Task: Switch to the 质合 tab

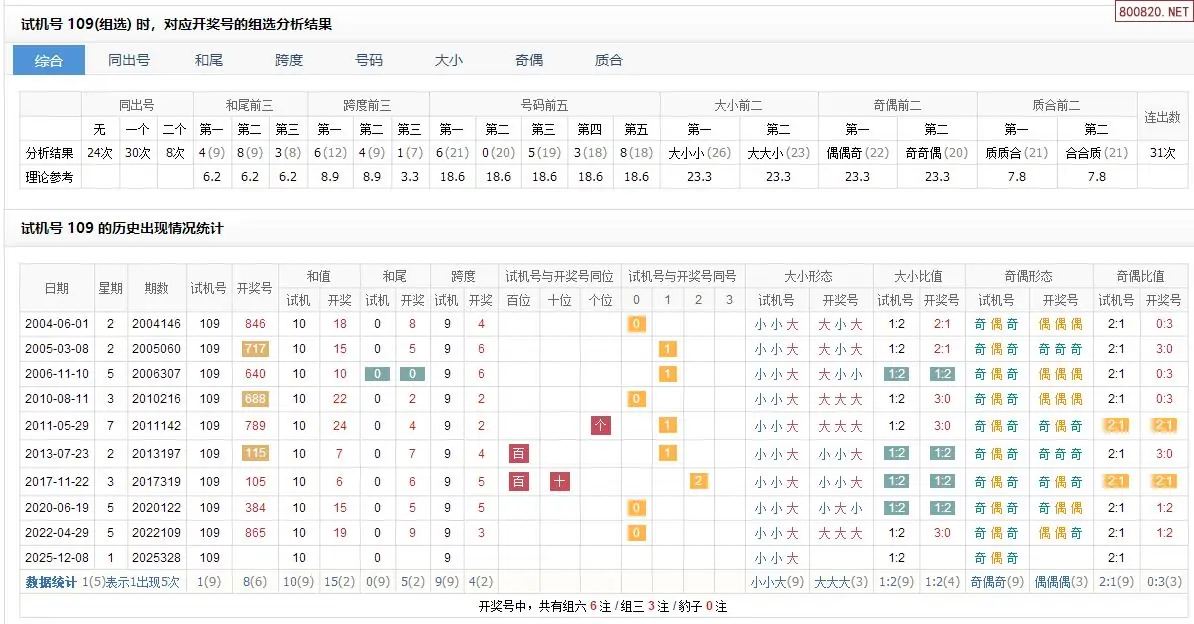Action: [609, 61]
